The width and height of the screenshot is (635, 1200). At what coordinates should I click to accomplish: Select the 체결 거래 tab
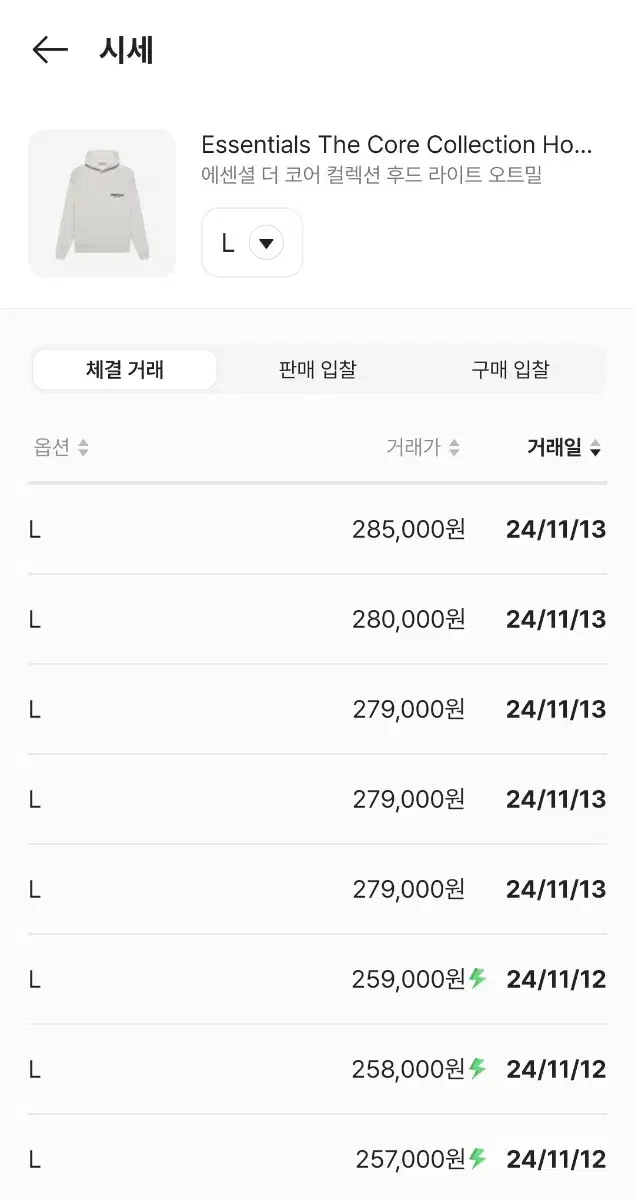pyautogui.click(x=125, y=370)
